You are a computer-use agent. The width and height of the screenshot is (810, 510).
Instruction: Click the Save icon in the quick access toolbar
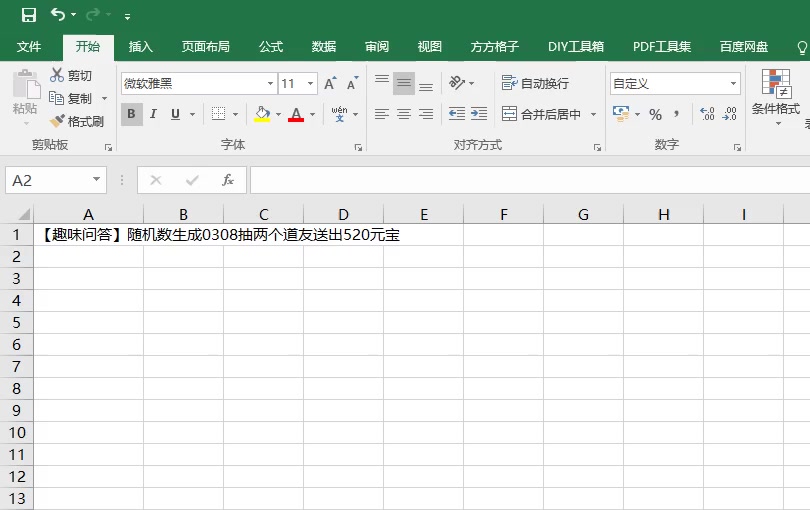(x=29, y=15)
